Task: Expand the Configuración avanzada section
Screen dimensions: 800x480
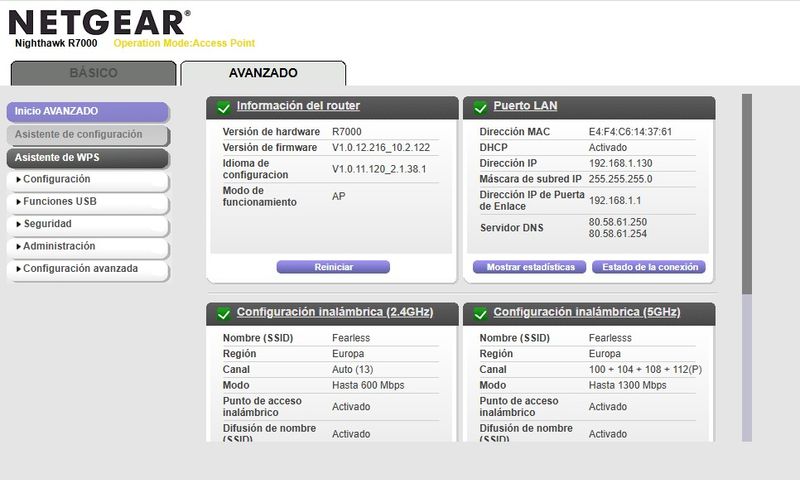Action: click(x=87, y=269)
